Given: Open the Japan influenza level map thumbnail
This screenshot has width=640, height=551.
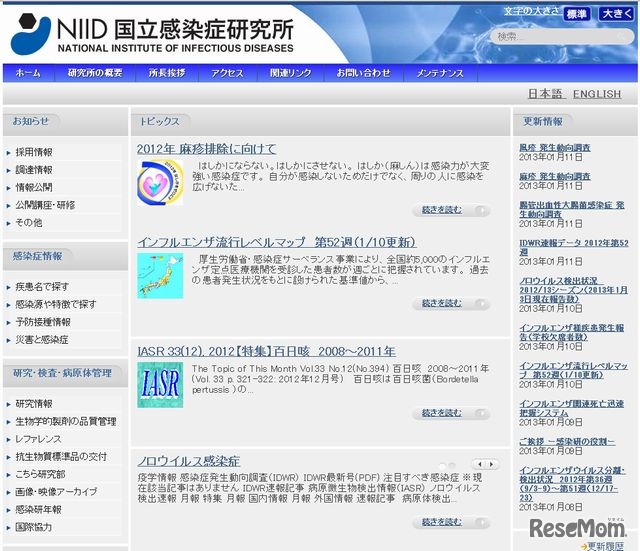Looking at the screenshot, I should 160,276.
